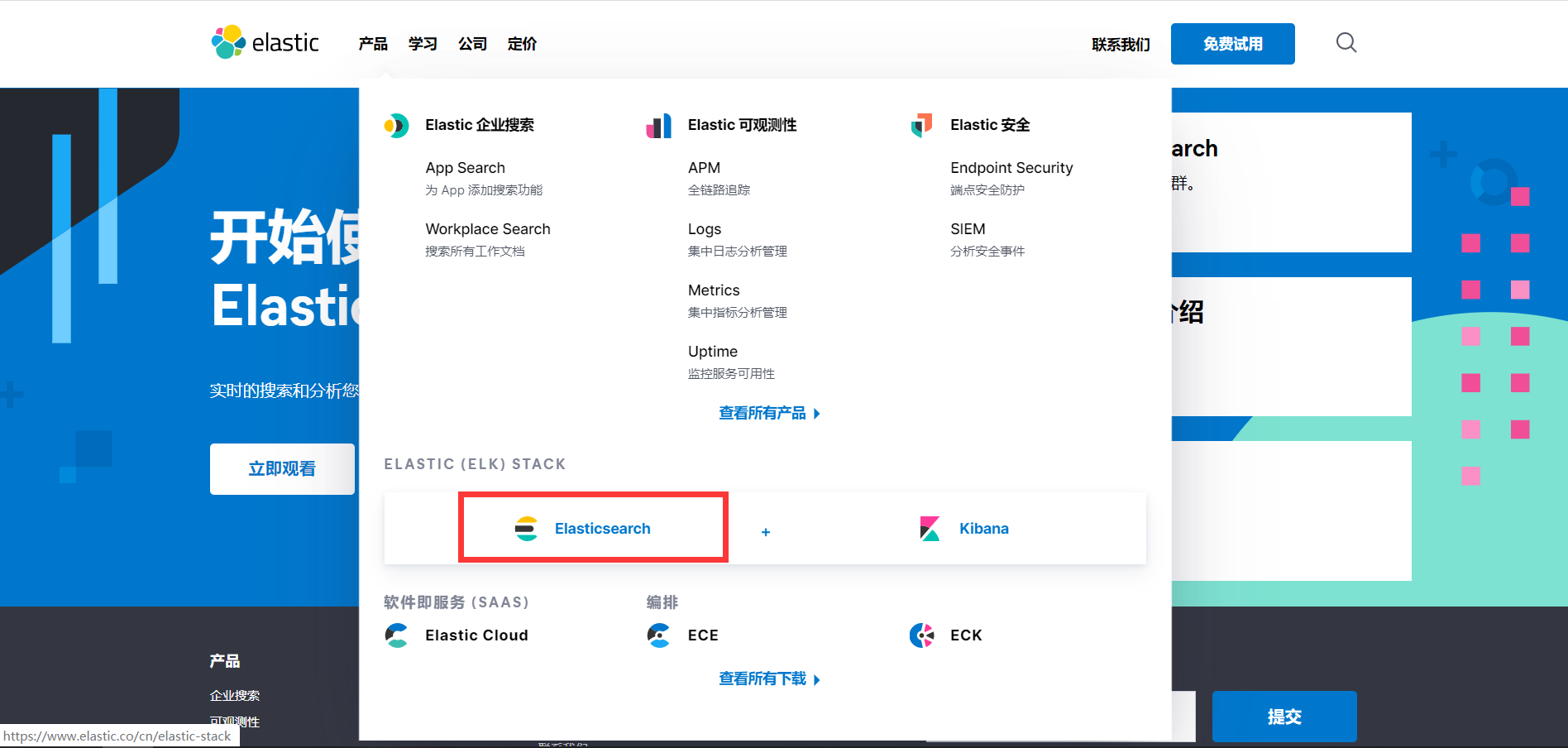The image size is (1568, 748).
Task: Click the 软件即服务 (SAAS) heading
Action: (456, 602)
